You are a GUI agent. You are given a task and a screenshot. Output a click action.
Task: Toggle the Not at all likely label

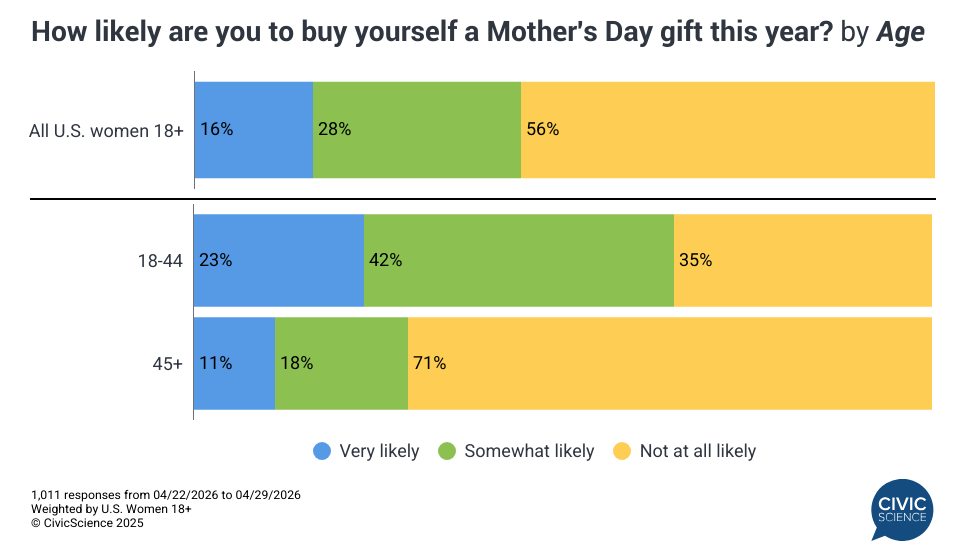(697, 451)
